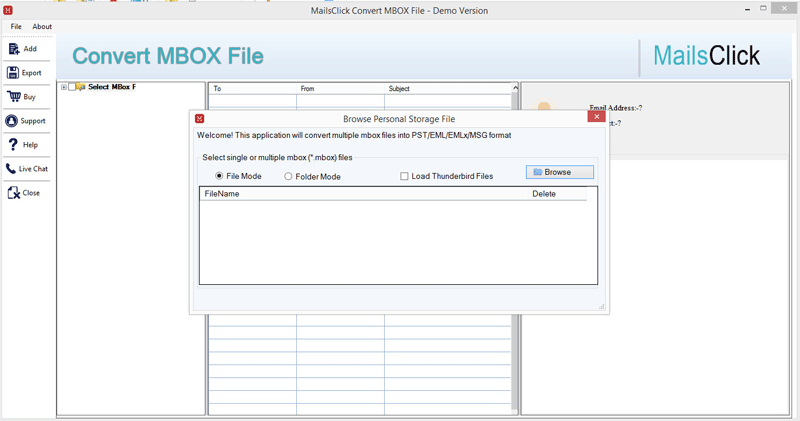Image resolution: width=800 pixels, height=421 pixels.
Task: Select the Folder Mode radio button
Action: coord(288,177)
